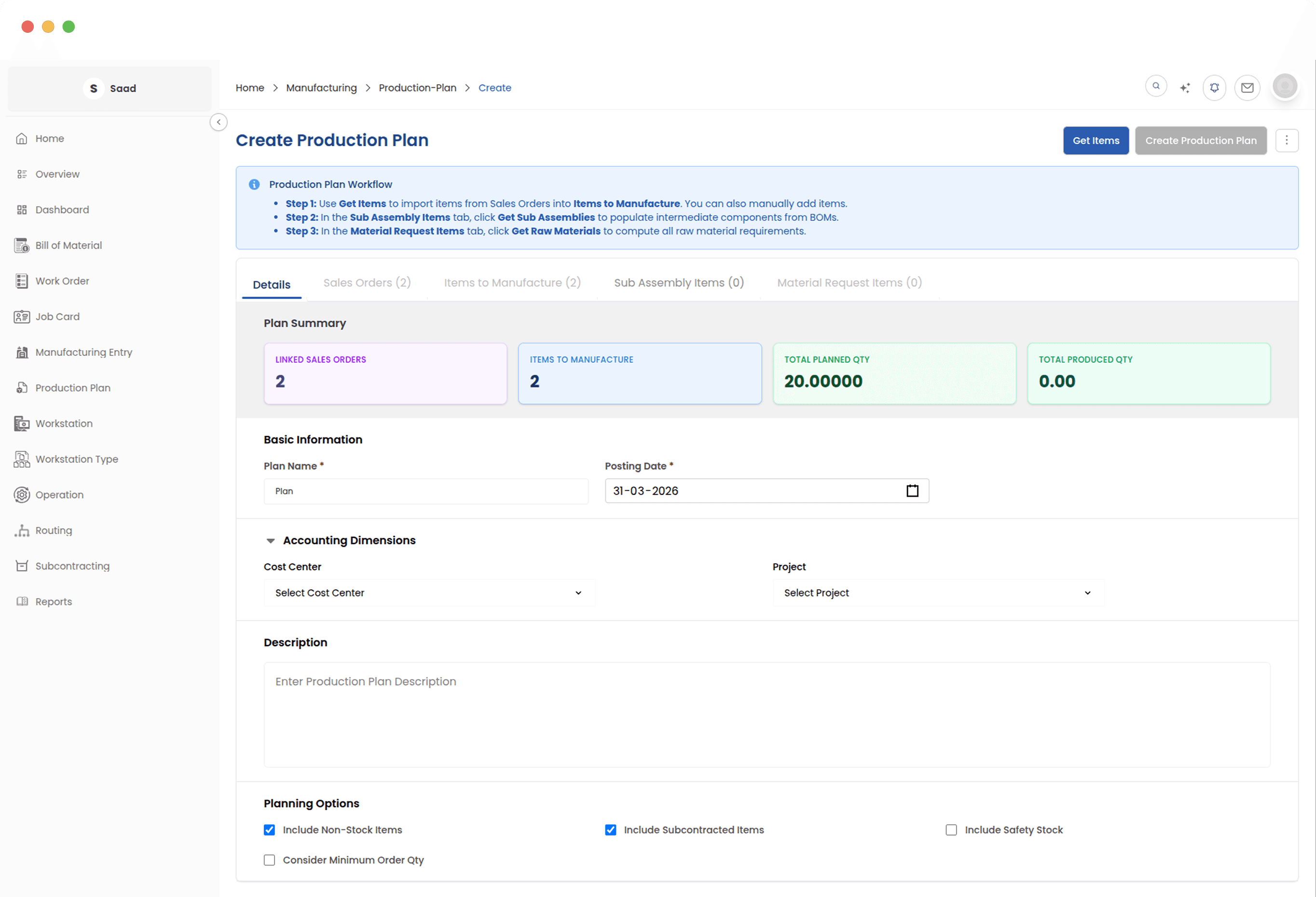Switch to Sales Orders (2) tab
The image size is (1316, 897).
367,283
